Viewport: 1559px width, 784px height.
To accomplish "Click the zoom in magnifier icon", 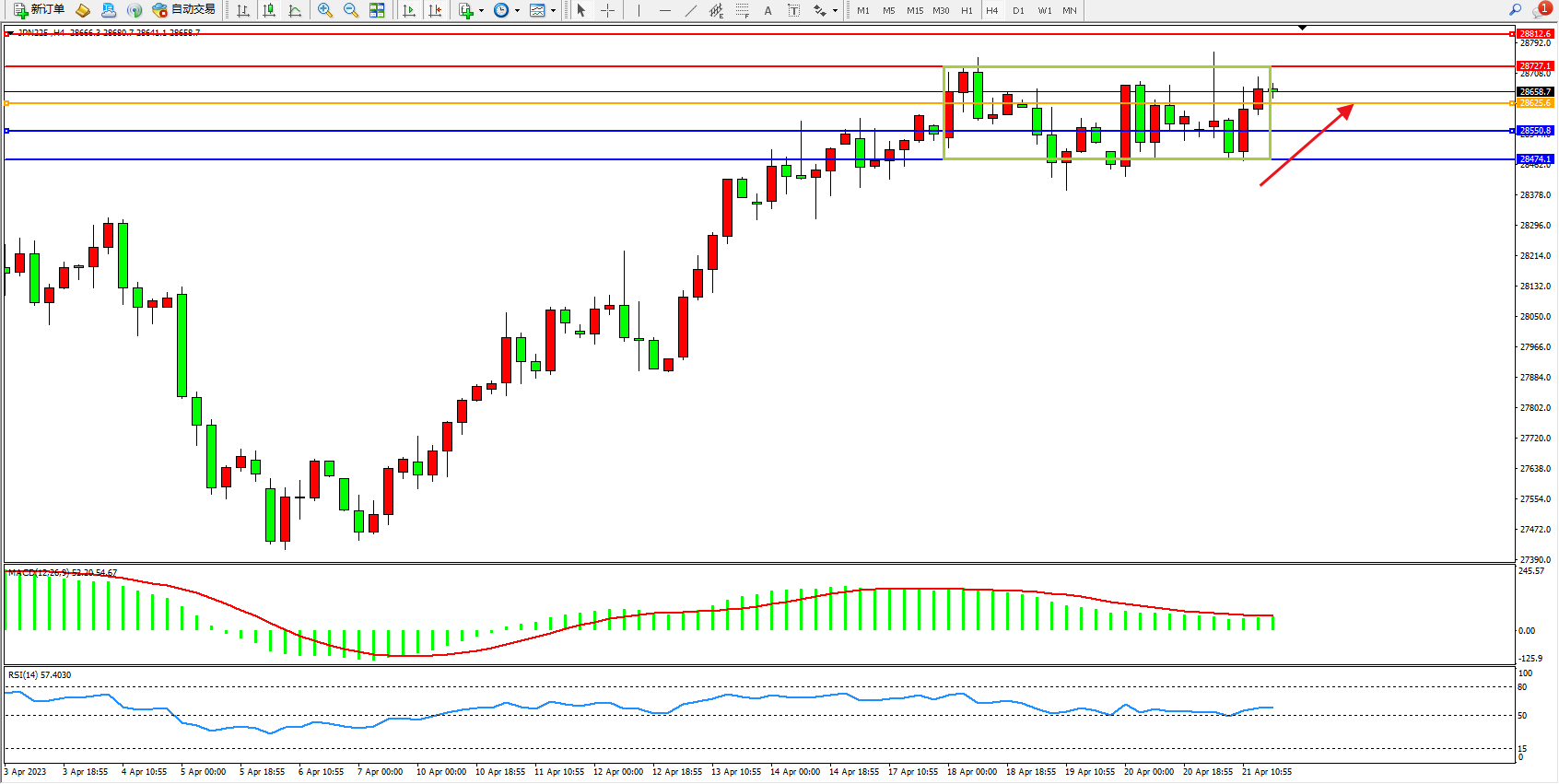I will (325, 10).
